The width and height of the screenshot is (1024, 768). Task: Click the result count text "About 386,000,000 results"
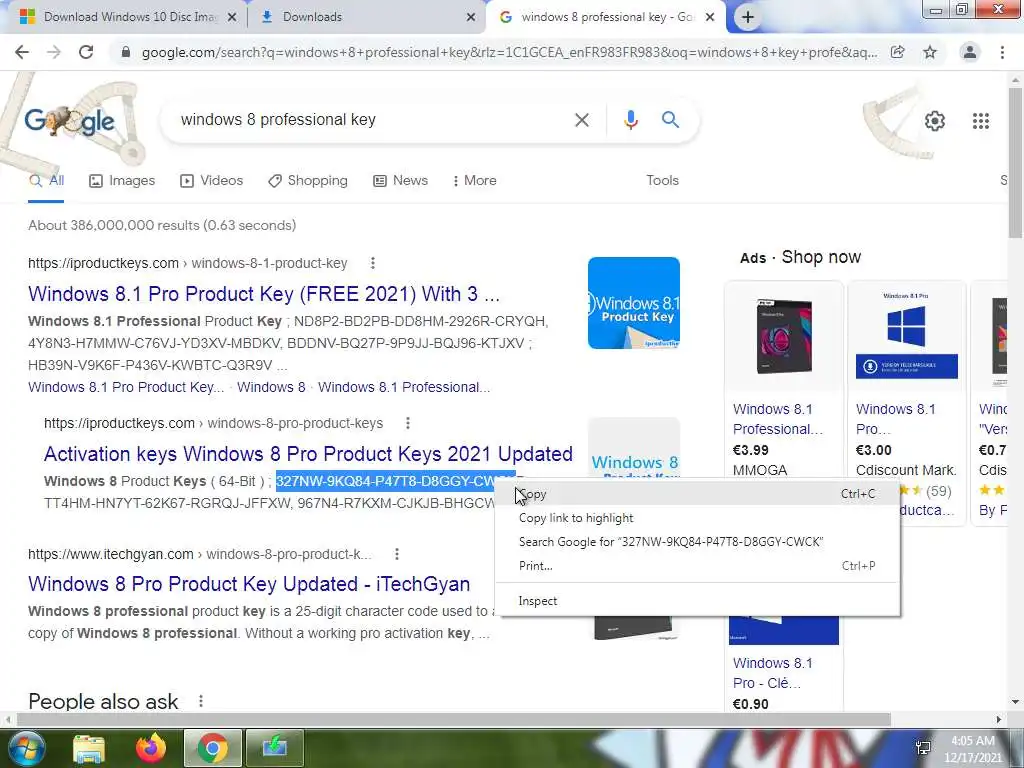(x=114, y=225)
